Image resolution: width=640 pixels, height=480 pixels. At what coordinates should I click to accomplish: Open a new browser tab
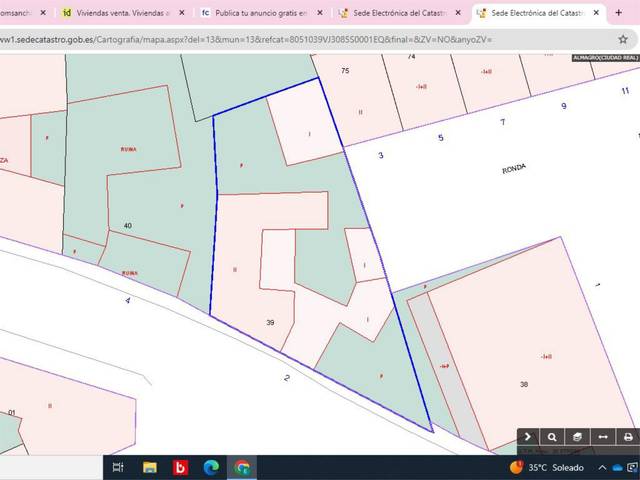click(618, 13)
